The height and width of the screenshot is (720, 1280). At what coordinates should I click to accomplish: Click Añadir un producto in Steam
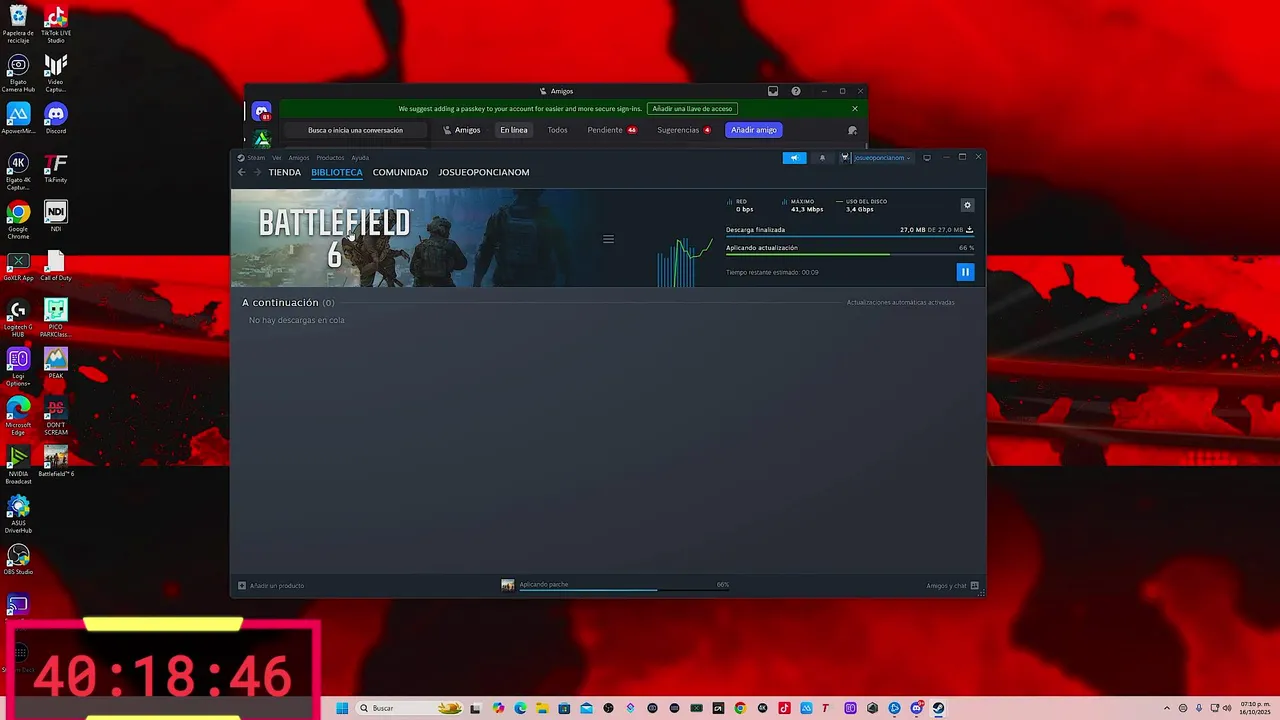[271, 586]
